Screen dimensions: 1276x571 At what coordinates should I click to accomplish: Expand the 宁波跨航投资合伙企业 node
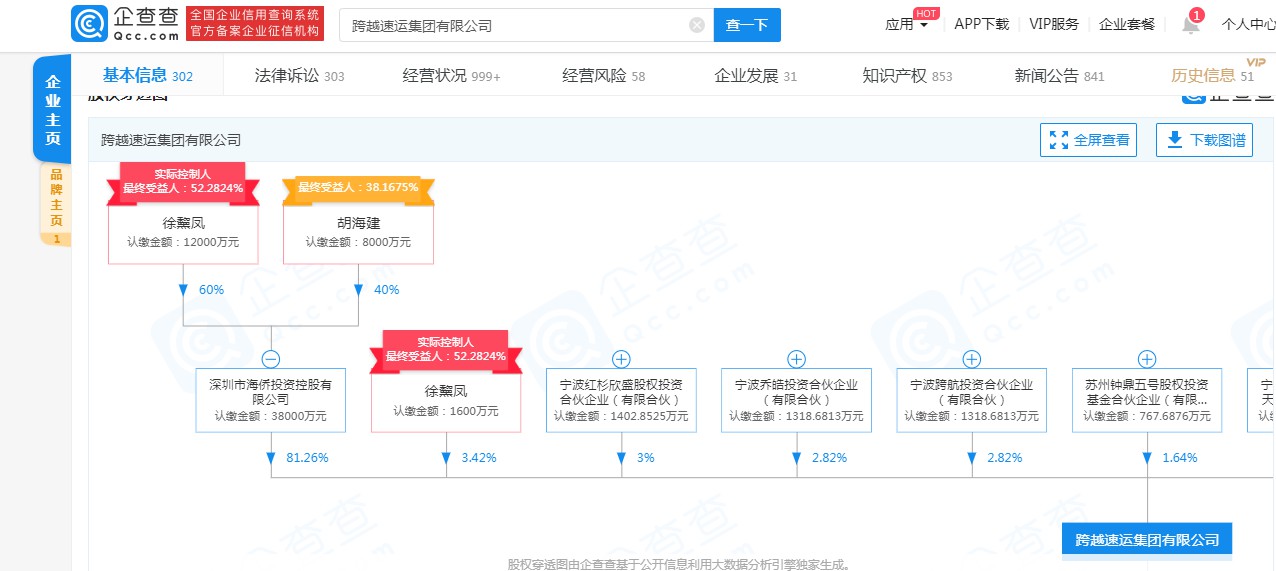point(971,359)
